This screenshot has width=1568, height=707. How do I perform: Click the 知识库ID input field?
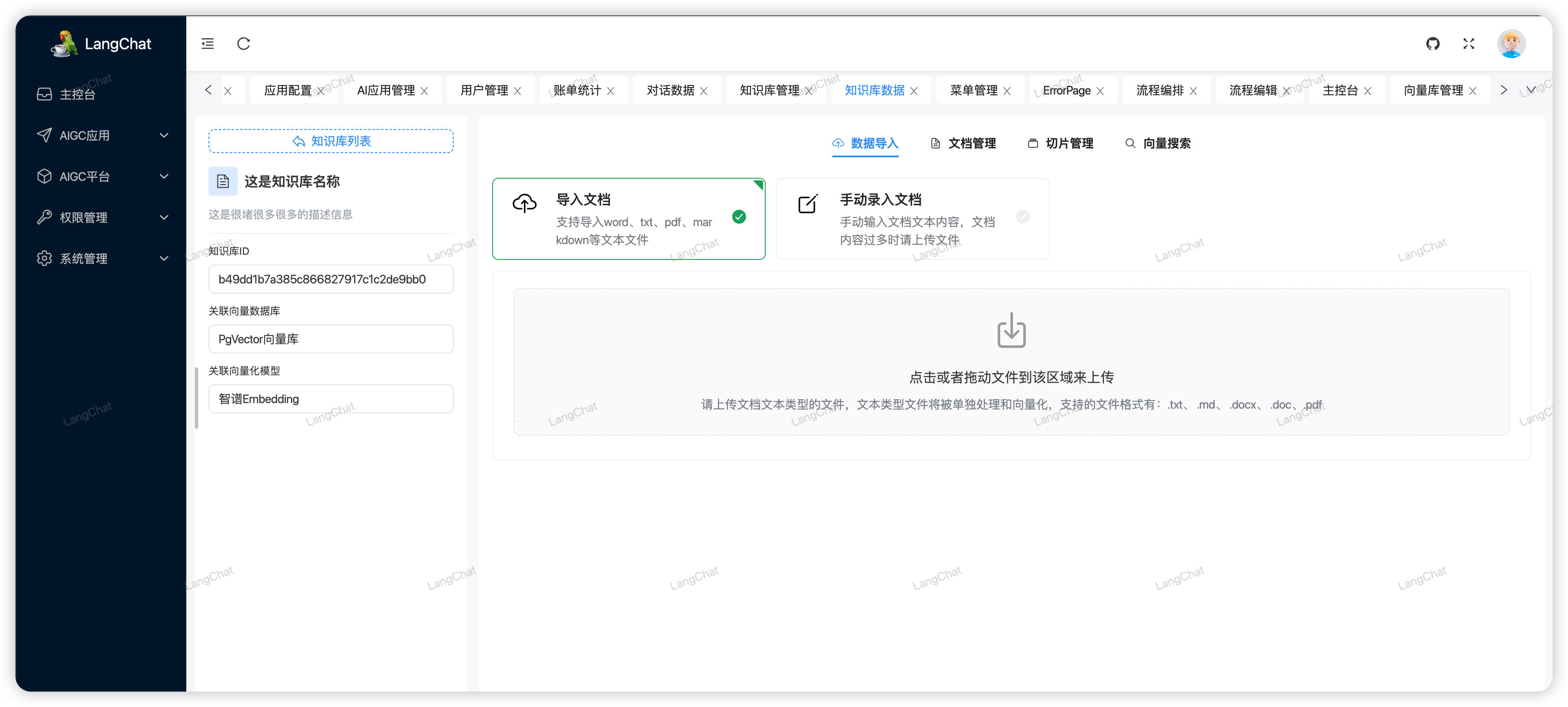pos(331,280)
